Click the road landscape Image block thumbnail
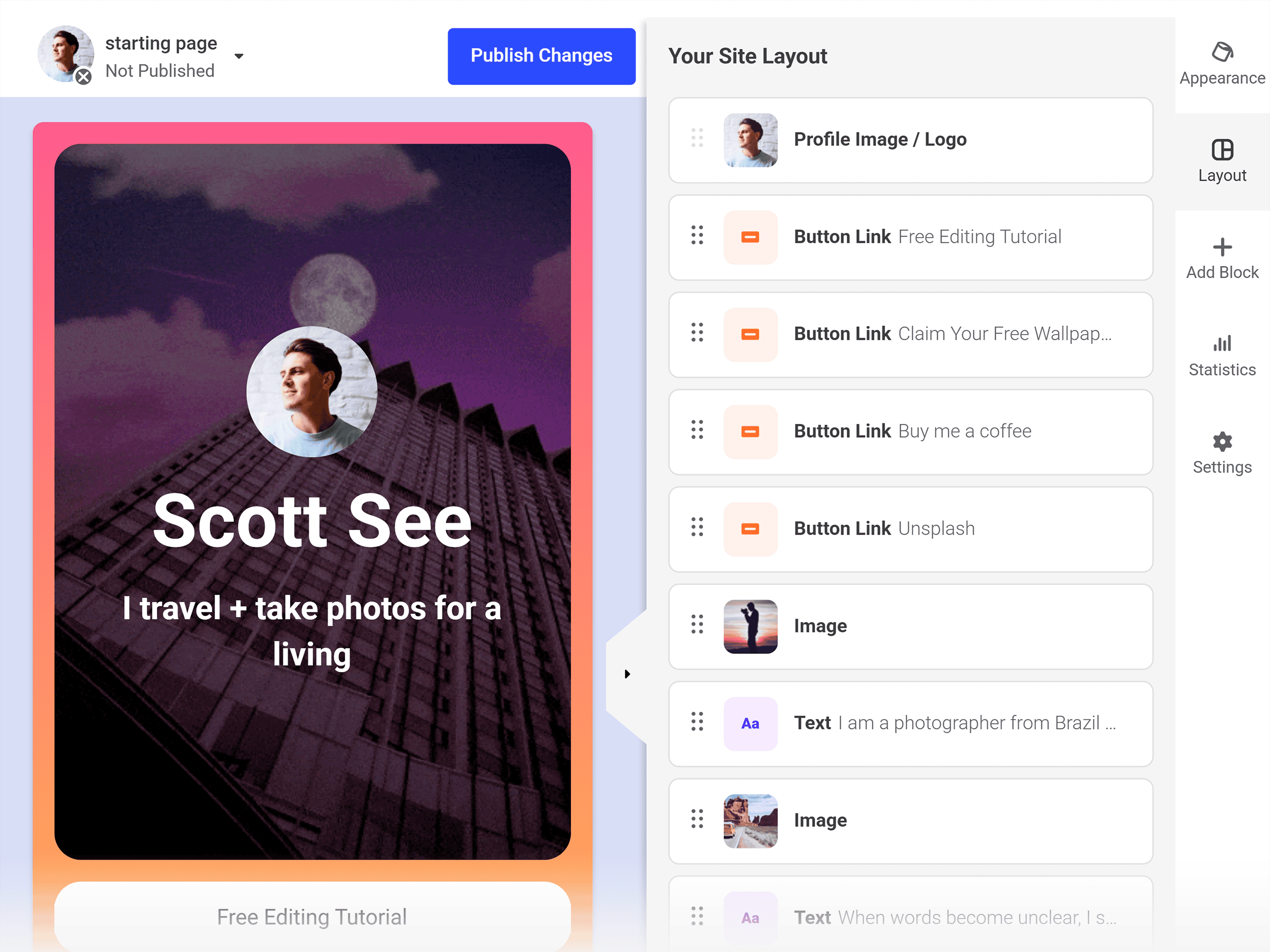This screenshot has width=1270, height=952. pyautogui.click(x=750, y=820)
